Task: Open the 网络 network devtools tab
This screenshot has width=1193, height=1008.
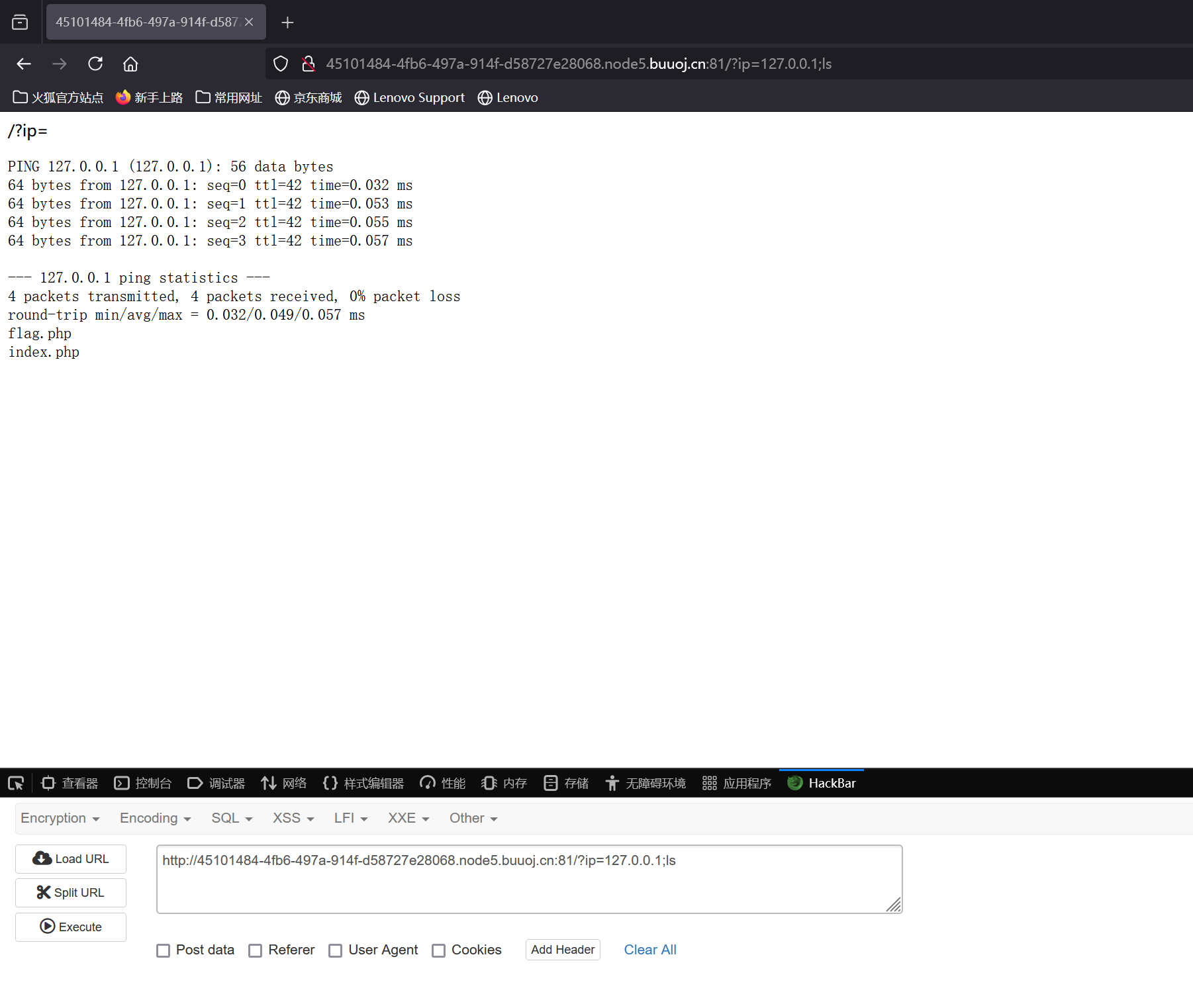Action: pyautogui.click(x=284, y=783)
